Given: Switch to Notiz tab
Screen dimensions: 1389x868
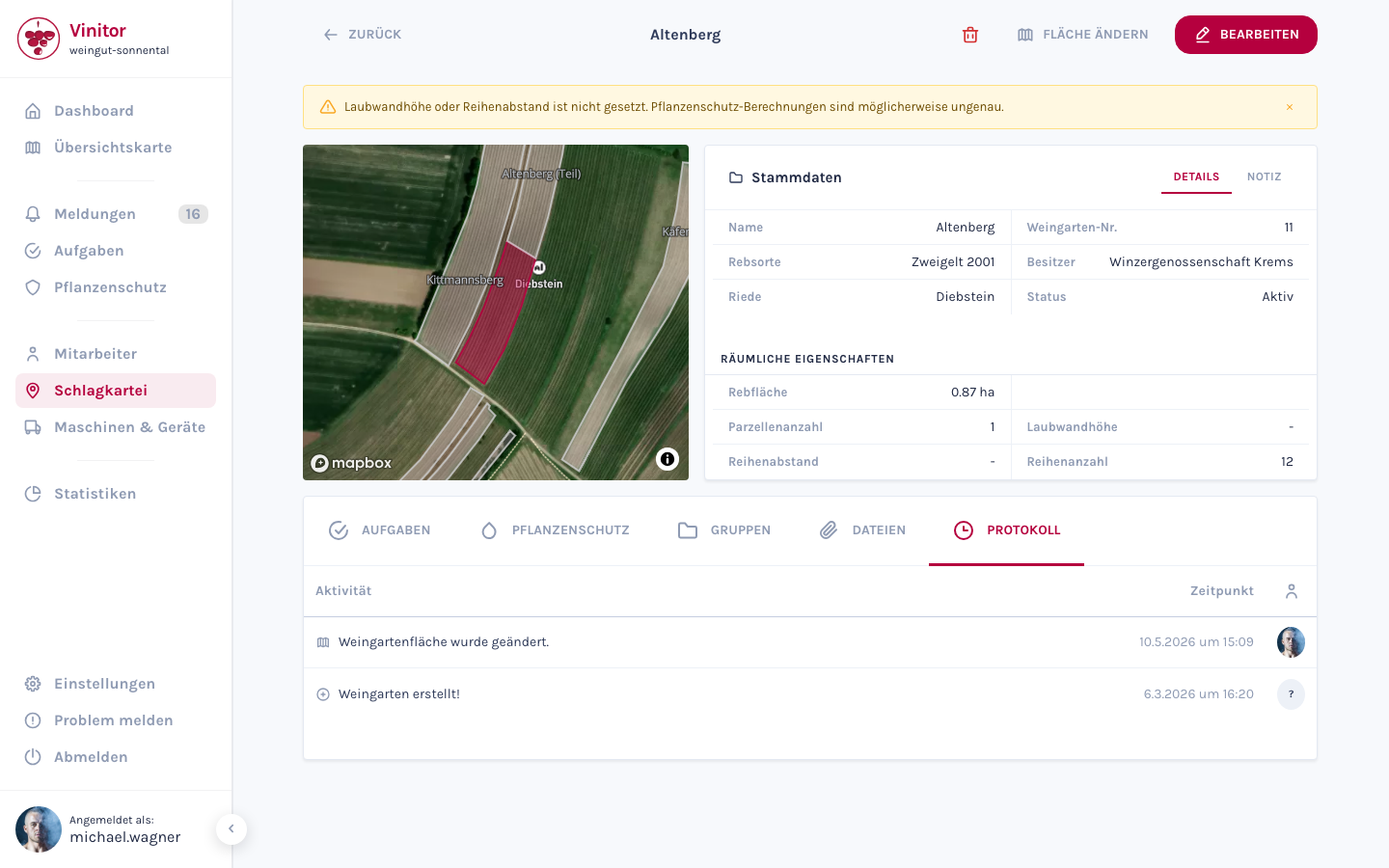Looking at the screenshot, I should [1264, 177].
